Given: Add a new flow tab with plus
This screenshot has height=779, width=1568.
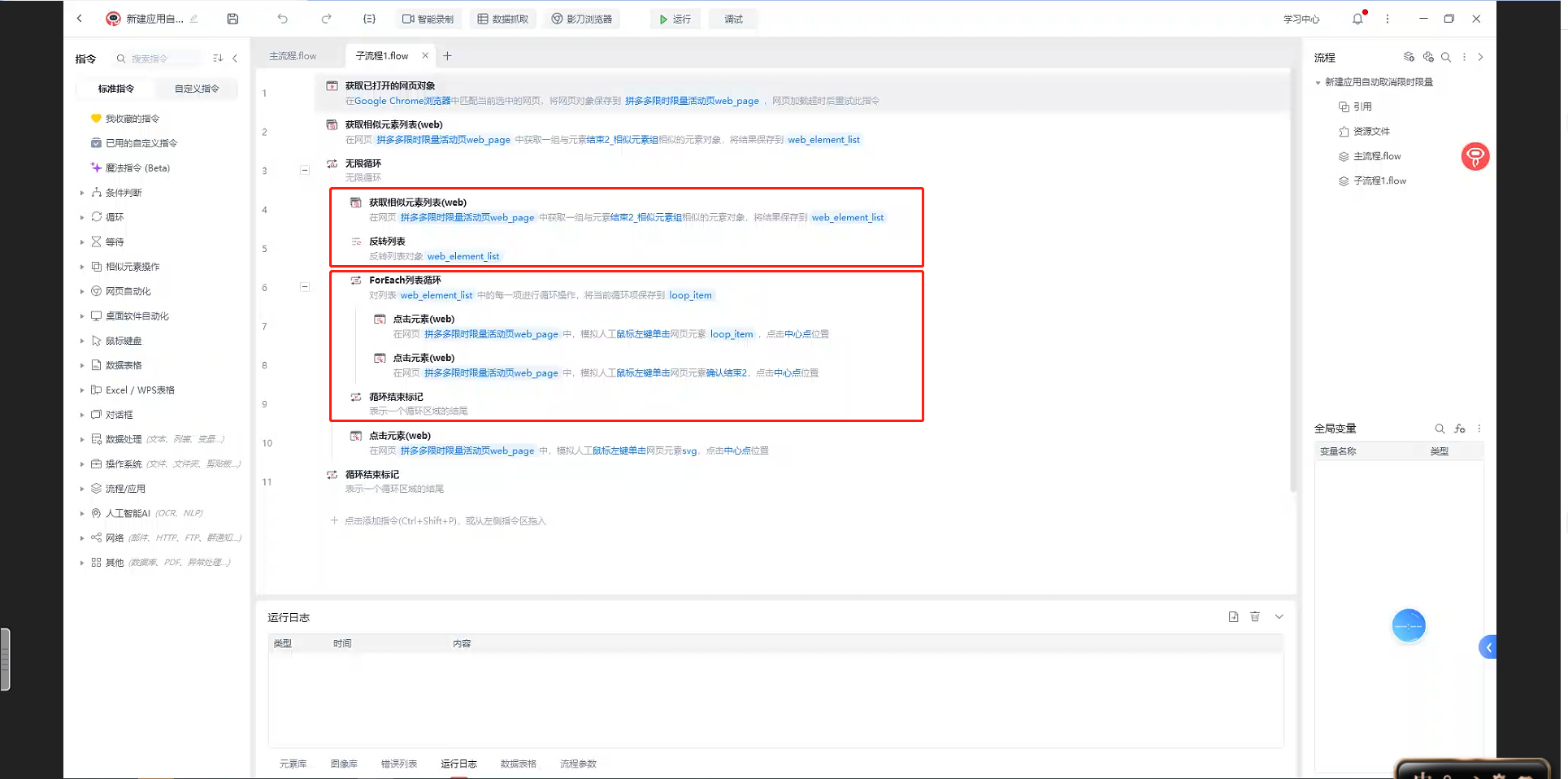Looking at the screenshot, I should [447, 56].
